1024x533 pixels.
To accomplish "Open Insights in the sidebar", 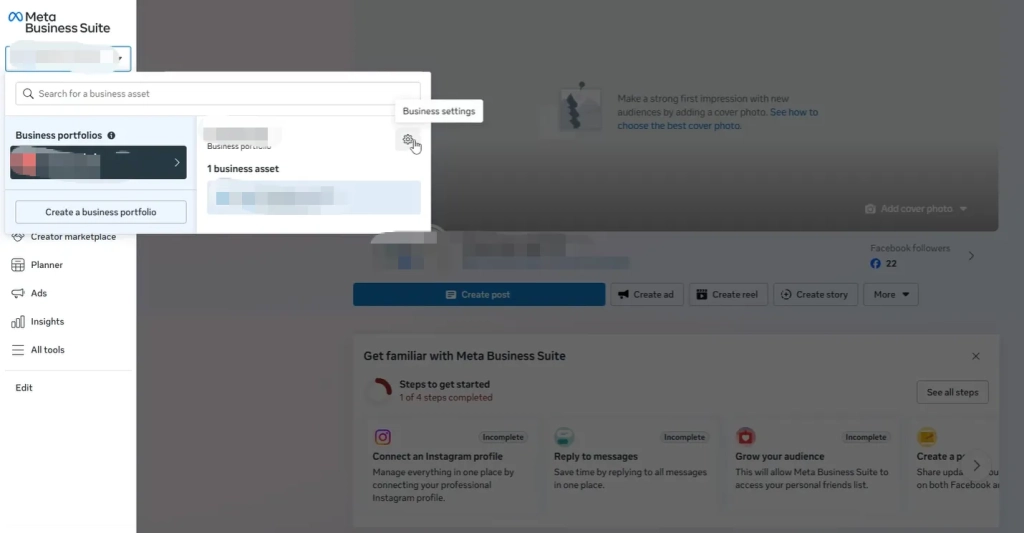I will coord(47,321).
